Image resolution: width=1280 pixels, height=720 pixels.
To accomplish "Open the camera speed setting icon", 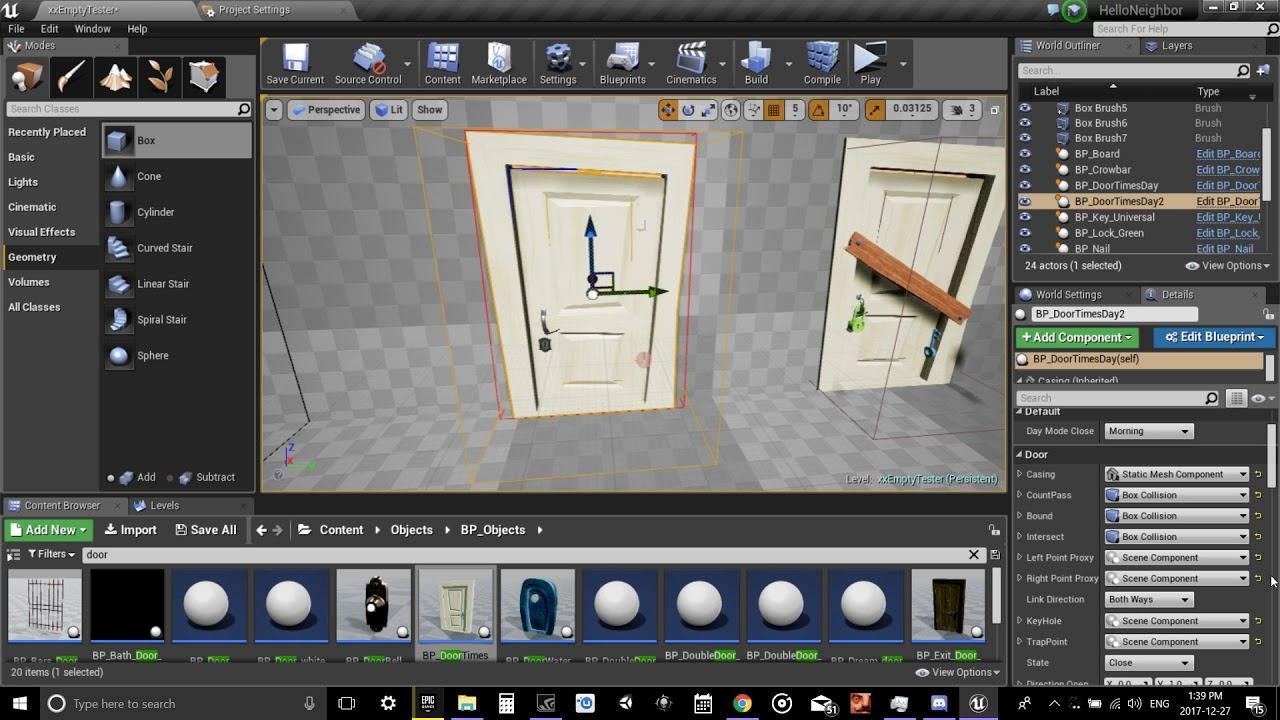I will (x=964, y=110).
